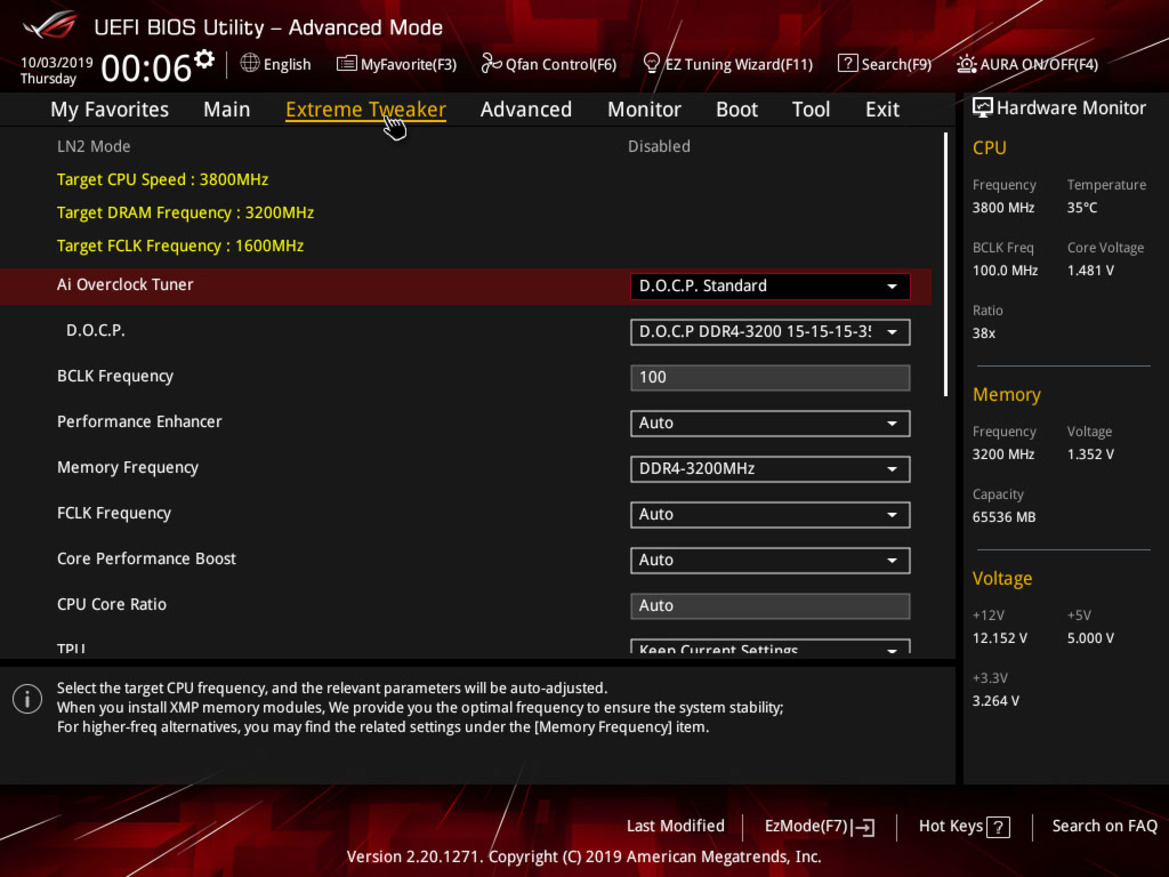Click CPU temperature 35°C value
This screenshot has height=877, width=1169.
click(x=1082, y=208)
